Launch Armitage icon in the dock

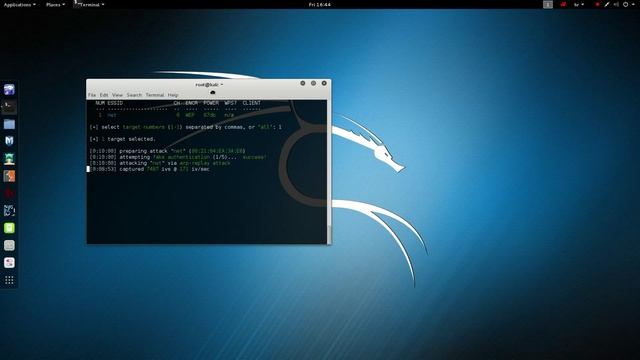[9, 158]
